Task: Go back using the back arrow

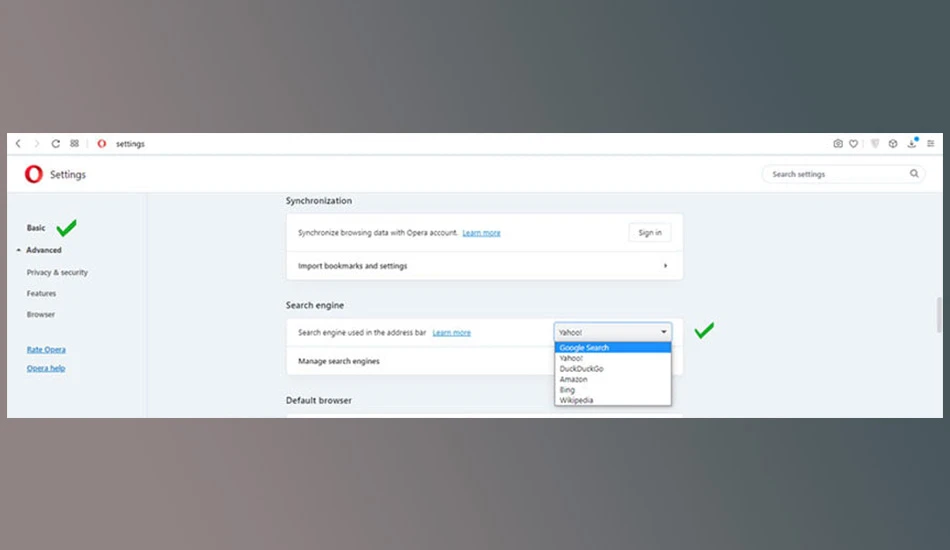Action: [18, 144]
